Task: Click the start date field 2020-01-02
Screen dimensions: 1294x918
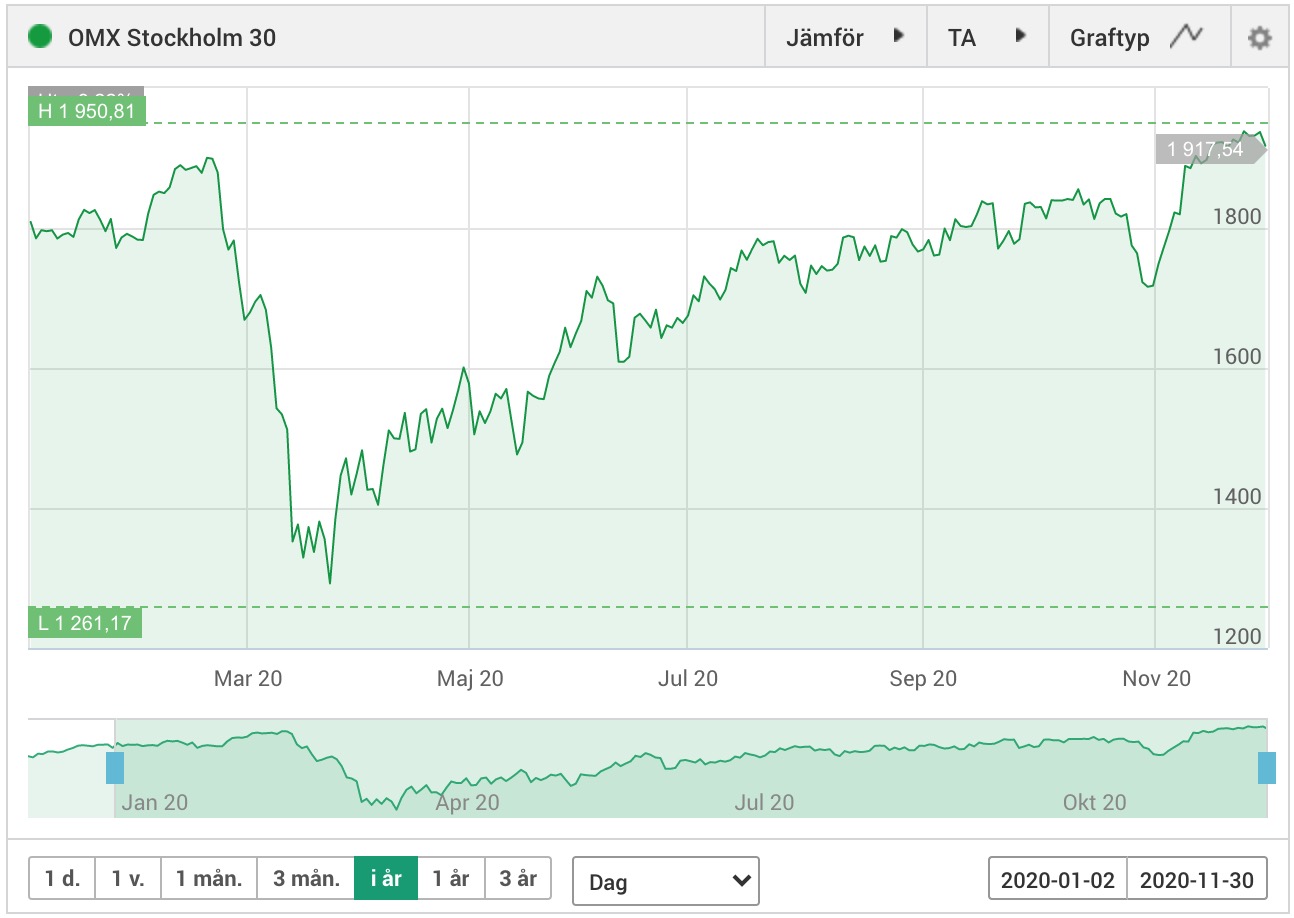Action: point(1057,880)
